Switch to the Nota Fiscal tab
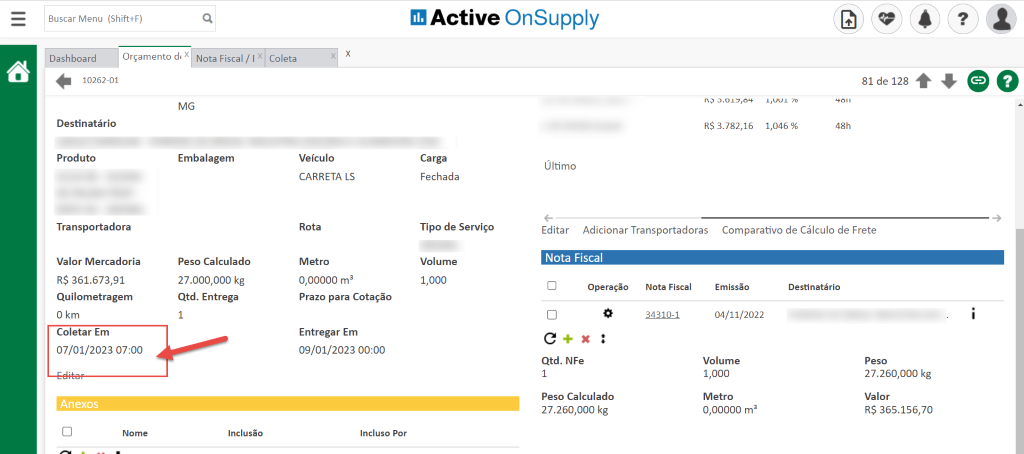1024x454 pixels. pyautogui.click(x=225, y=58)
